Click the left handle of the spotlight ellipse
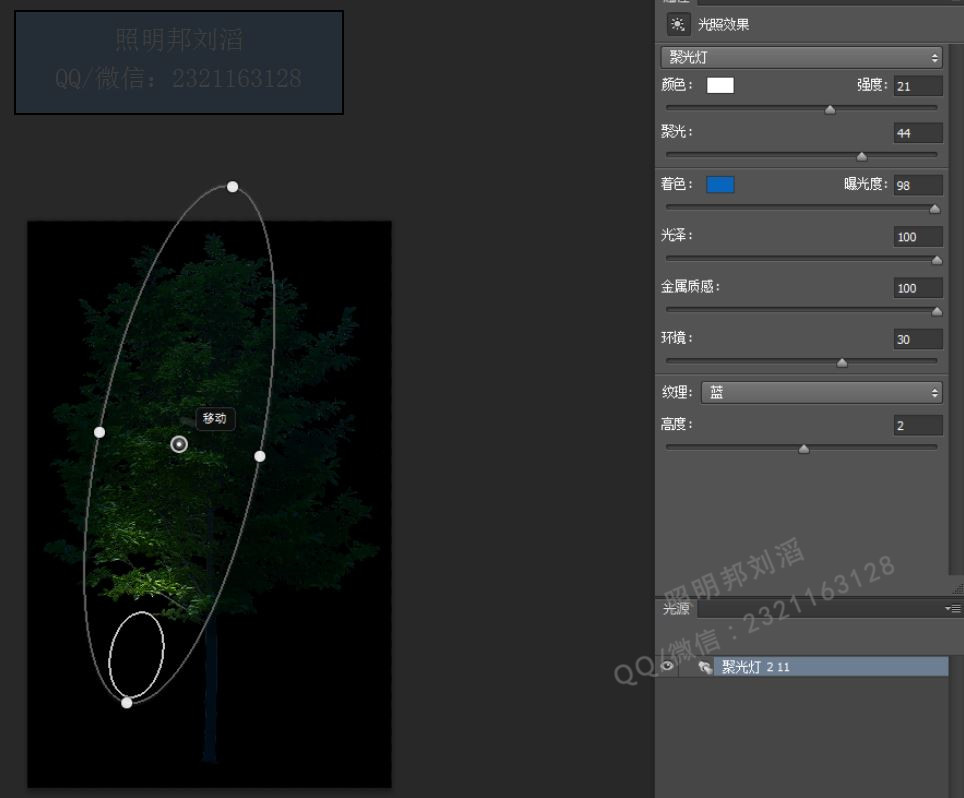This screenshot has width=964, height=798. (x=99, y=432)
